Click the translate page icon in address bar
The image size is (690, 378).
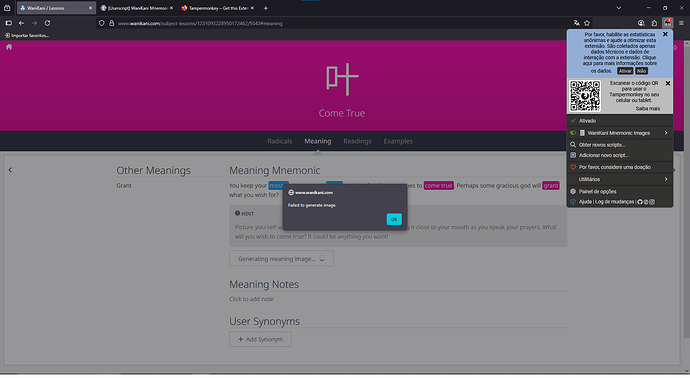point(576,23)
